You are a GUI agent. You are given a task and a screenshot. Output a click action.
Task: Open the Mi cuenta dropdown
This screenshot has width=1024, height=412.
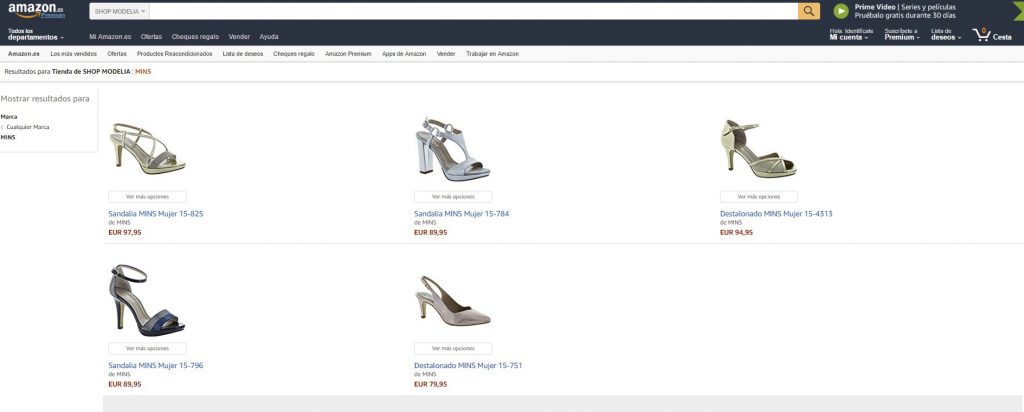[849, 37]
